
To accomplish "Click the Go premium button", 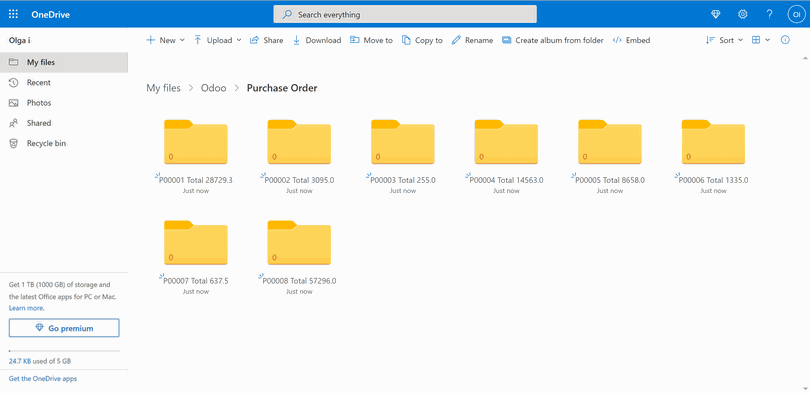I will point(64,328).
